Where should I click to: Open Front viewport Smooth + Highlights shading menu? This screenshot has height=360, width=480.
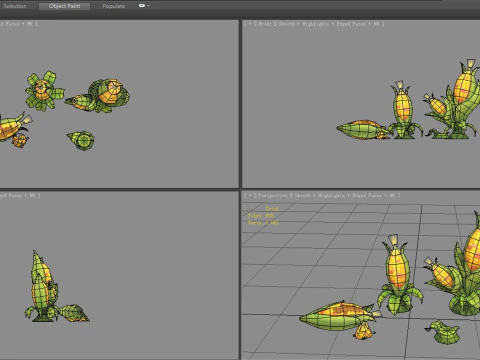(x=304, y=24)
